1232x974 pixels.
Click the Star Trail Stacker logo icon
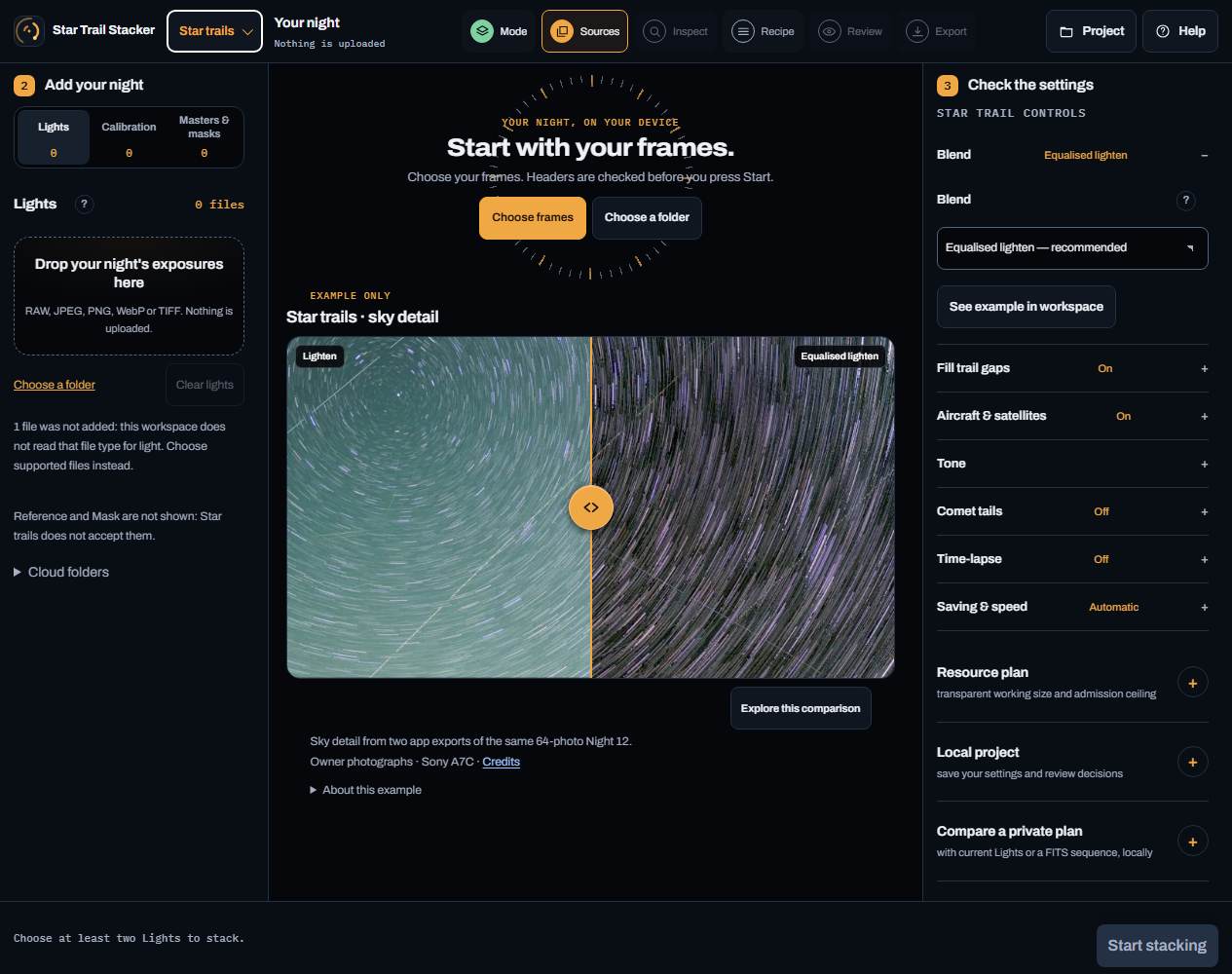click(29, 31)
